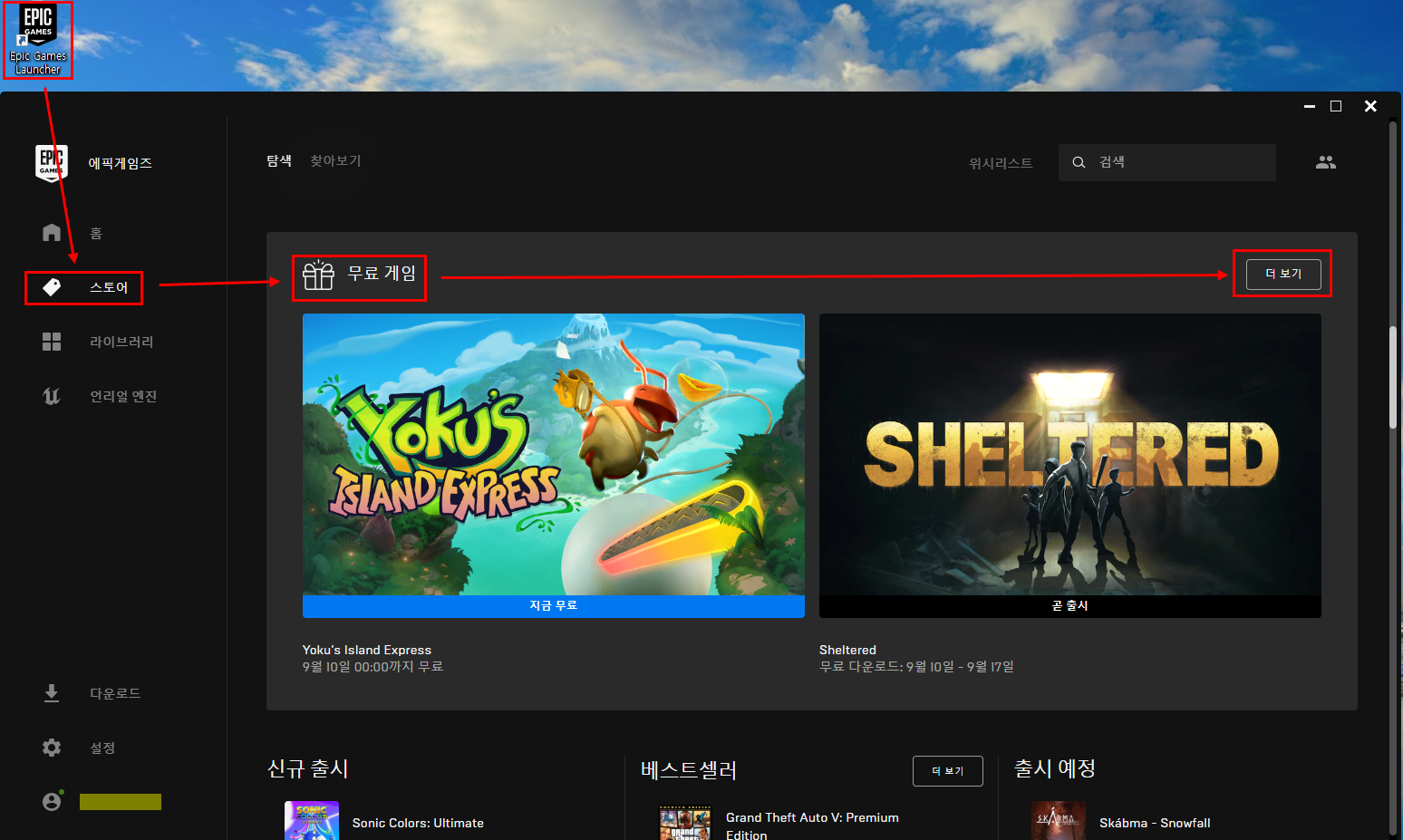Click the 지금 무료 blue bar
1403x840 pixels.
coord(554,606)
